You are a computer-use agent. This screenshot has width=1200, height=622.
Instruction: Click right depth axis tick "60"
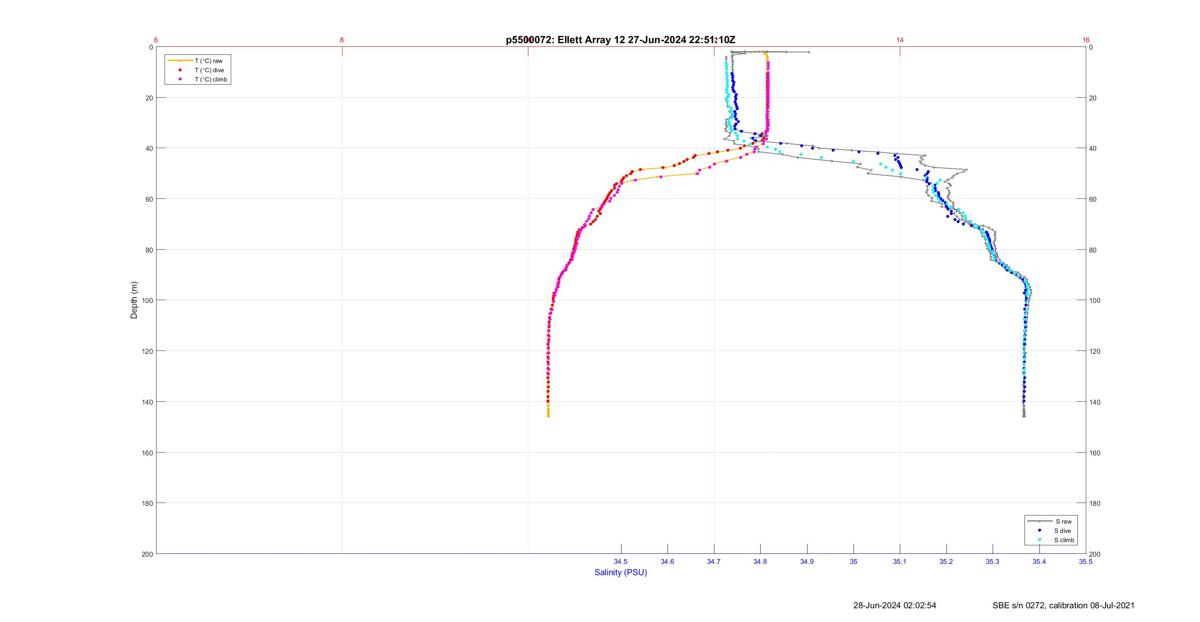coord(1093,199)
